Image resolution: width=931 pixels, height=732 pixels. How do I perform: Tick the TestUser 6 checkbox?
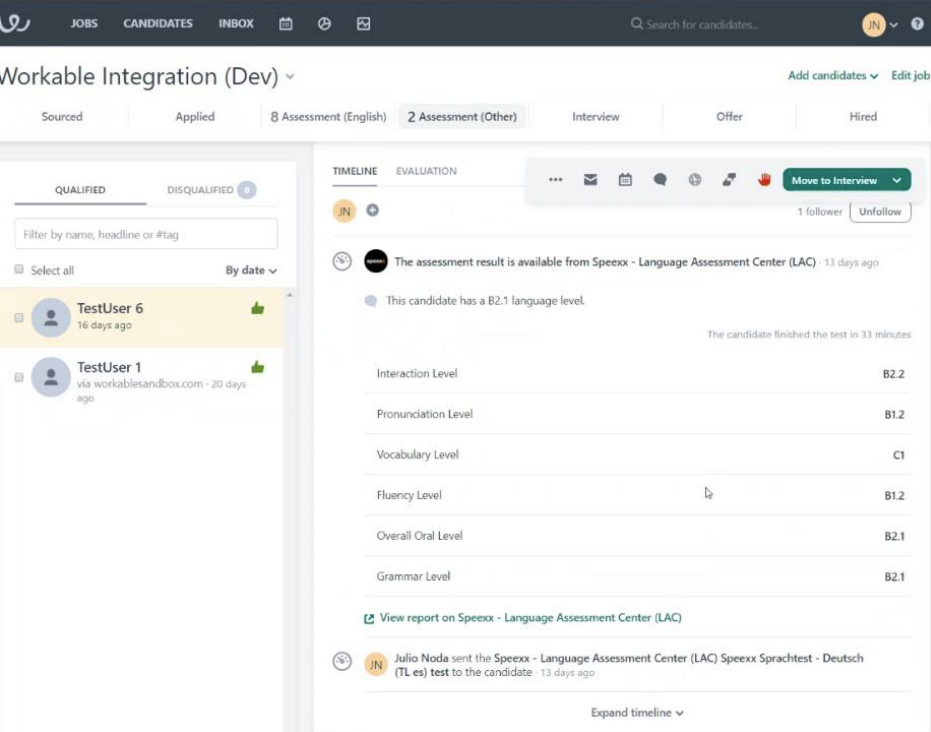click(x=19, y=318)
